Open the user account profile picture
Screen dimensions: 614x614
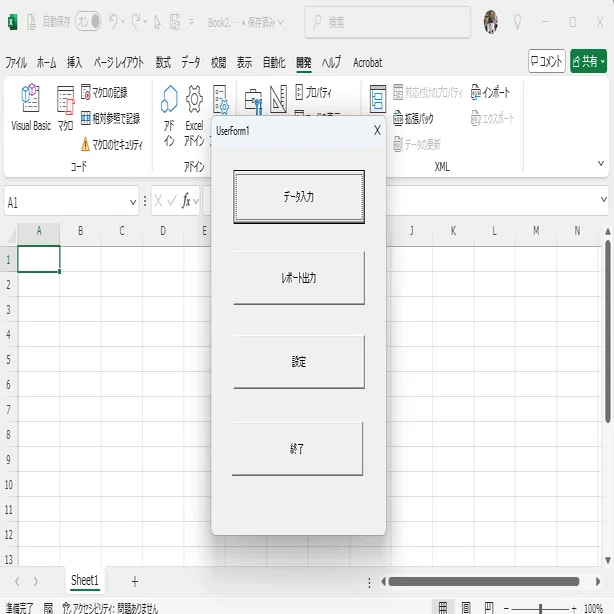[x=491, y=22]
